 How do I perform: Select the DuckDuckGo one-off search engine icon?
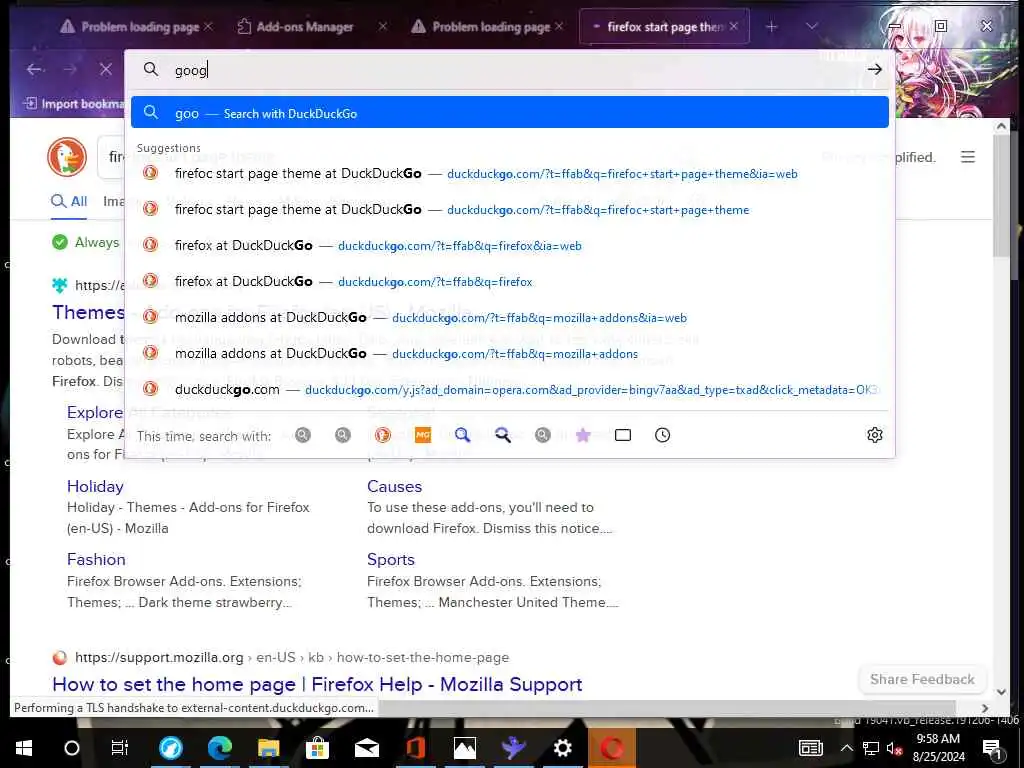coord(383,435)
